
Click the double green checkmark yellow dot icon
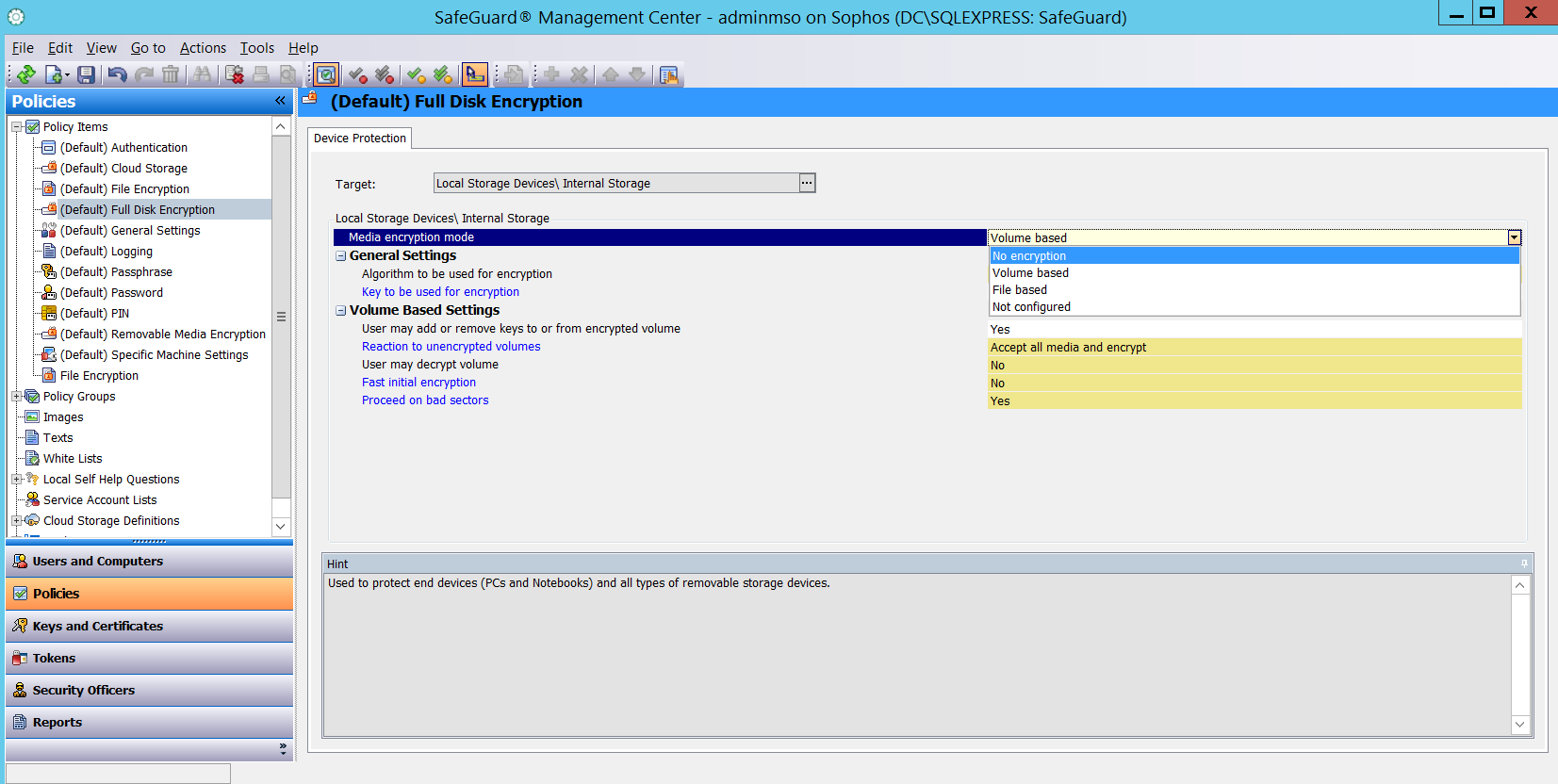(443, 74)
